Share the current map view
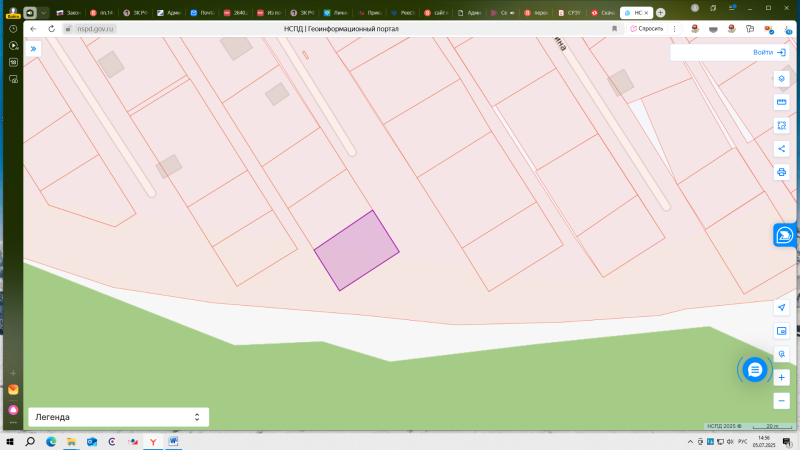Screen dimensions: 800x450 coord(781,149)
